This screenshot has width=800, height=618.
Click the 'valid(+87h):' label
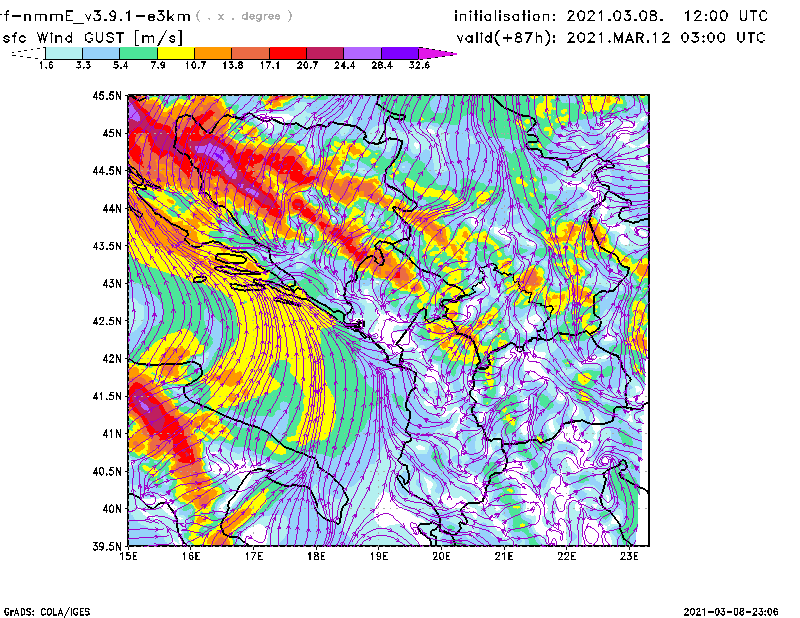(x=507, y=38)
